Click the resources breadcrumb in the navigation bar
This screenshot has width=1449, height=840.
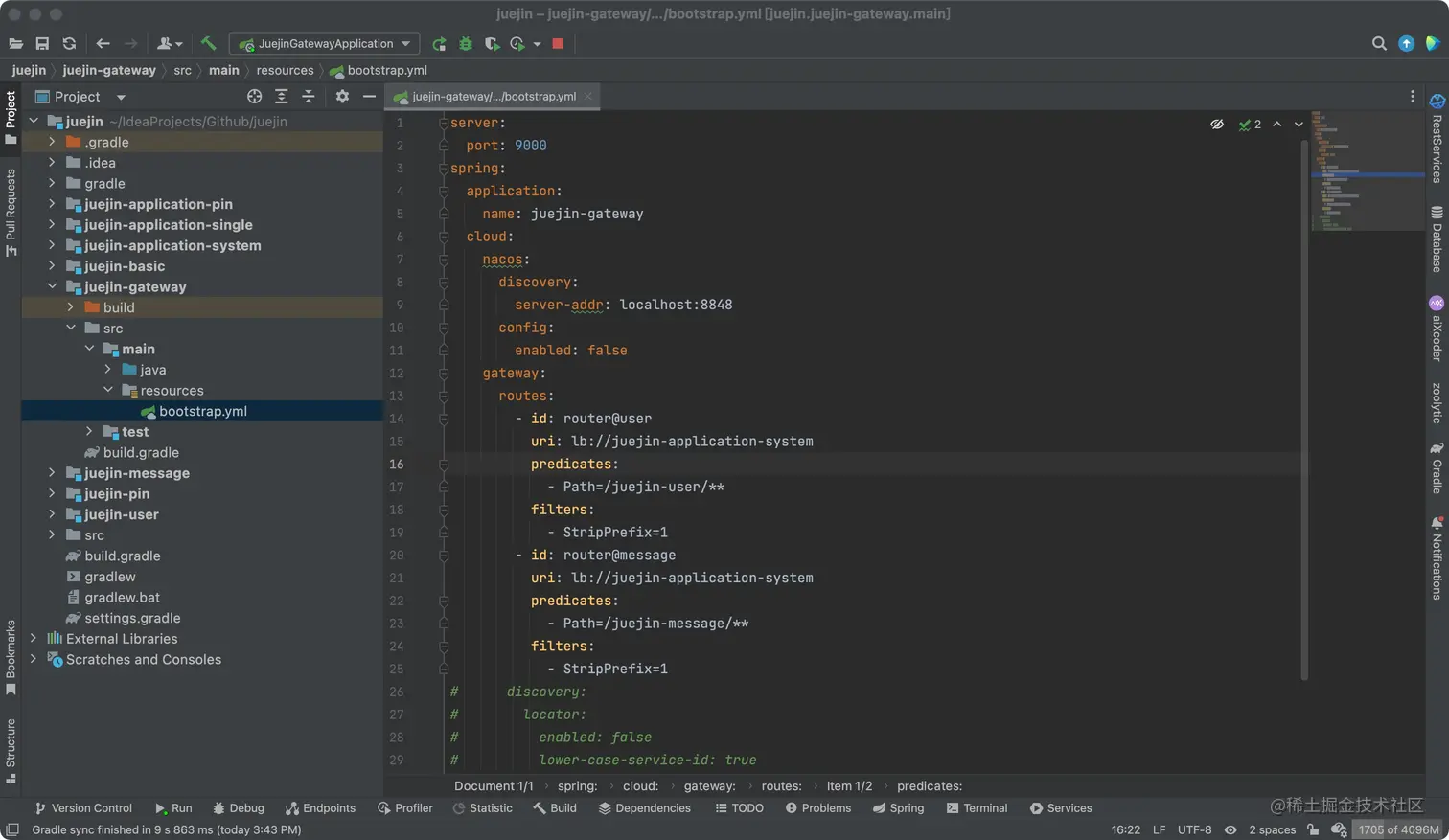pos(285,70)
